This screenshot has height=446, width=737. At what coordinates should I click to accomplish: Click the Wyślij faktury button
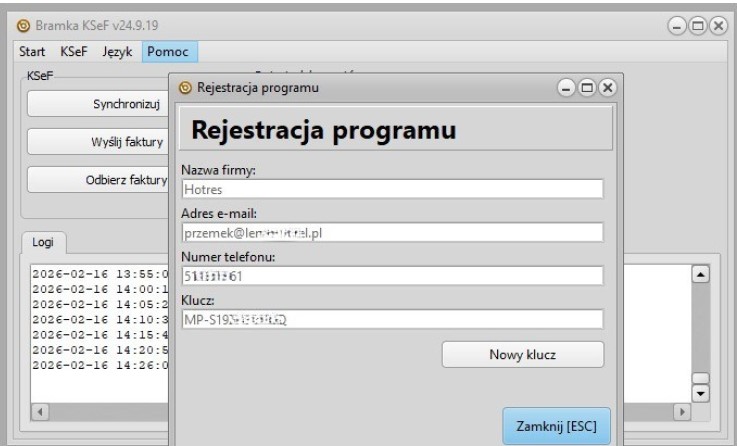point(98,141)
